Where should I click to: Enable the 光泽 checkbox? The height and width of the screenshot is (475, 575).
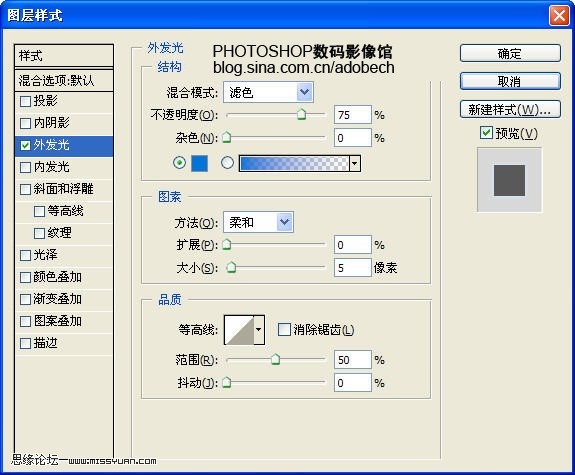coord(25,256)
